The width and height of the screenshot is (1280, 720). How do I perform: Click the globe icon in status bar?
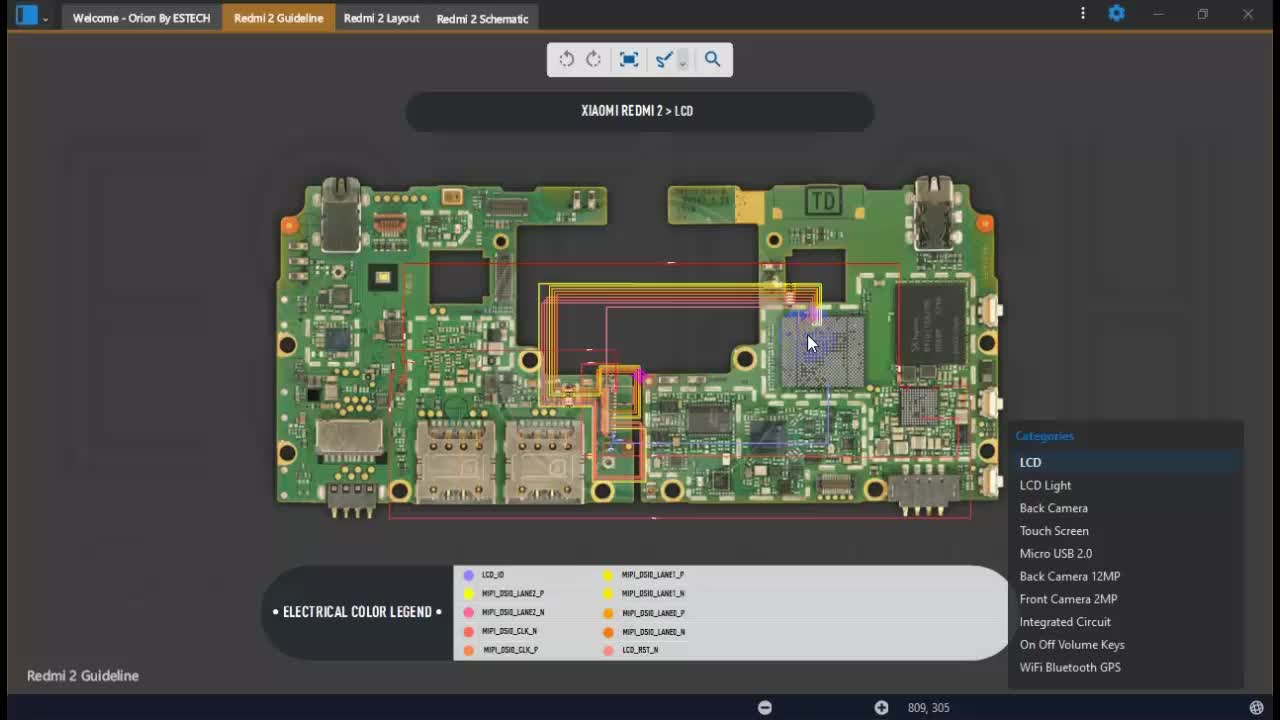(x=1257, y=707)
